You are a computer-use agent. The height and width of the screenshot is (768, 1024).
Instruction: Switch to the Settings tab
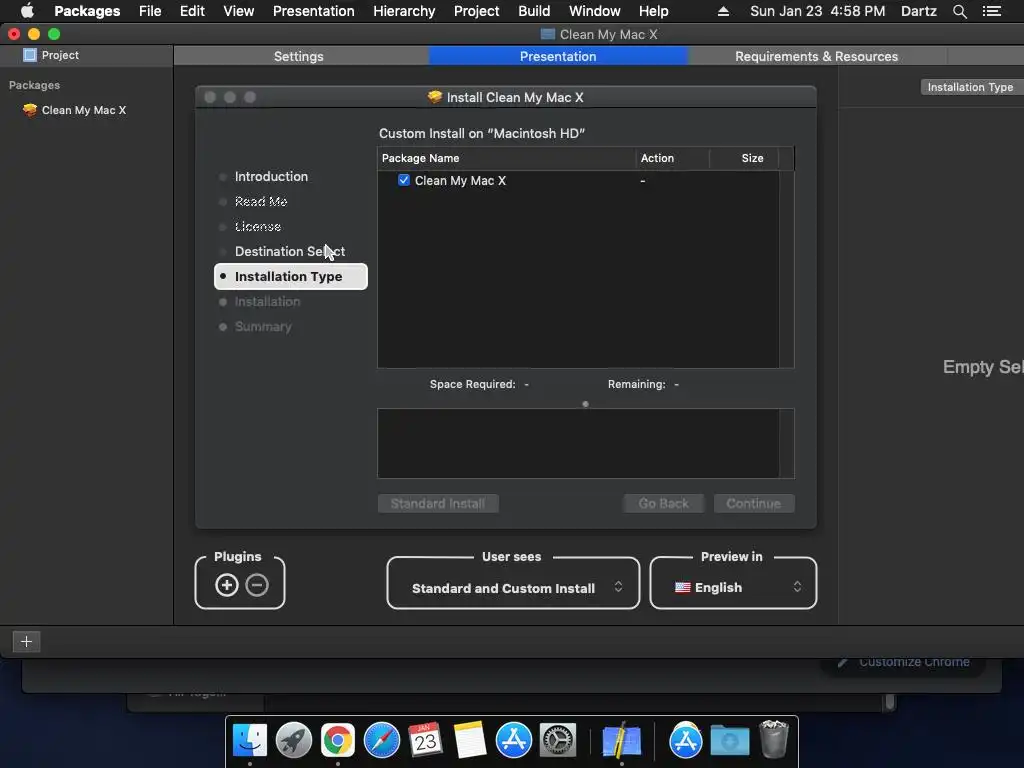click(298, 56)
